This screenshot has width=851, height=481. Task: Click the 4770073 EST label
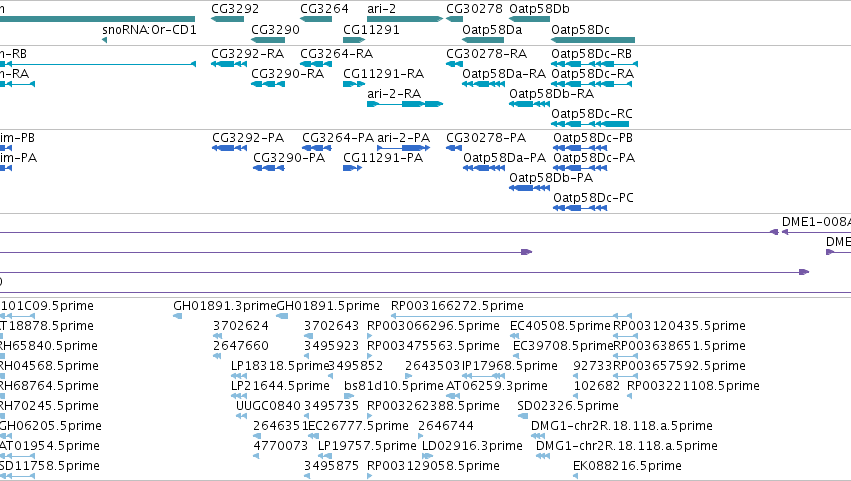[281, 446]
